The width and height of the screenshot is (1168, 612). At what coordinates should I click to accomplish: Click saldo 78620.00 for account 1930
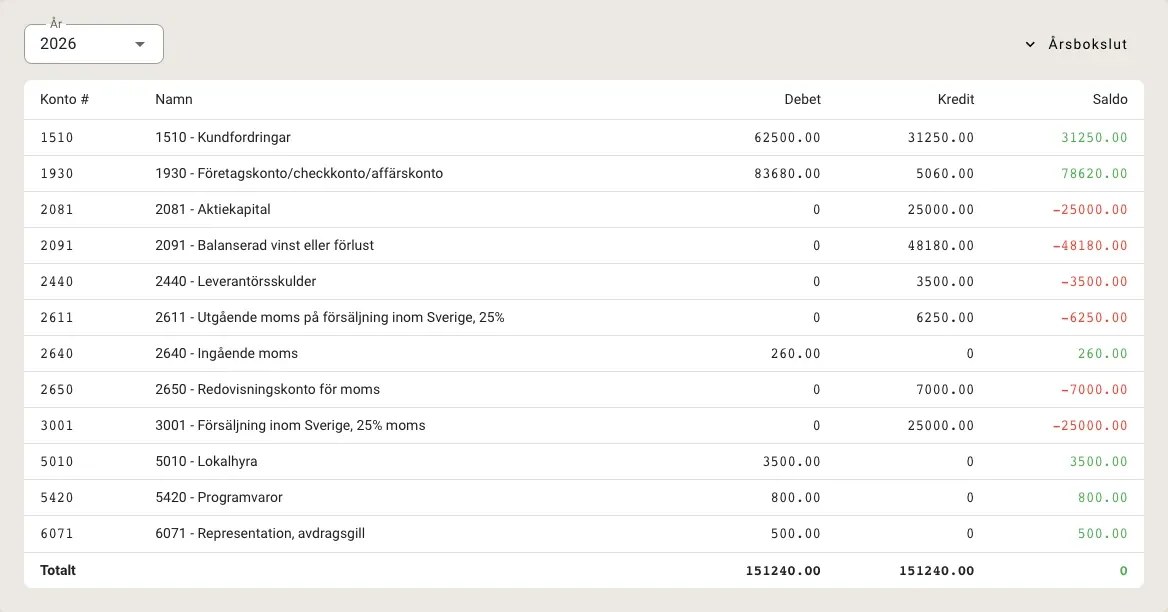(1094, 173)
